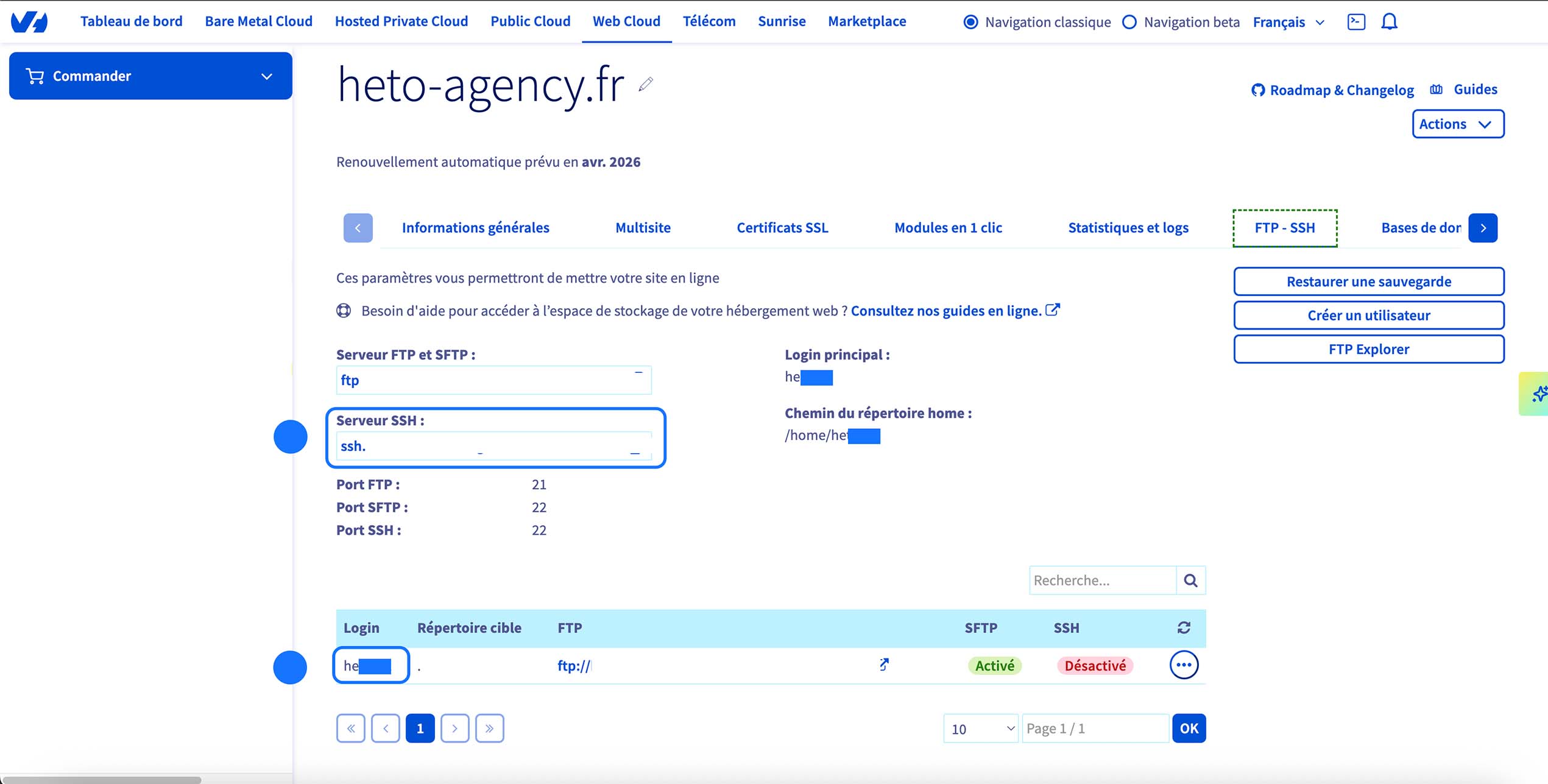The height and width of the screenshot is (784, 1548).
Task: Open the ellipsis actions for the FTP user
Action: 1183,665
